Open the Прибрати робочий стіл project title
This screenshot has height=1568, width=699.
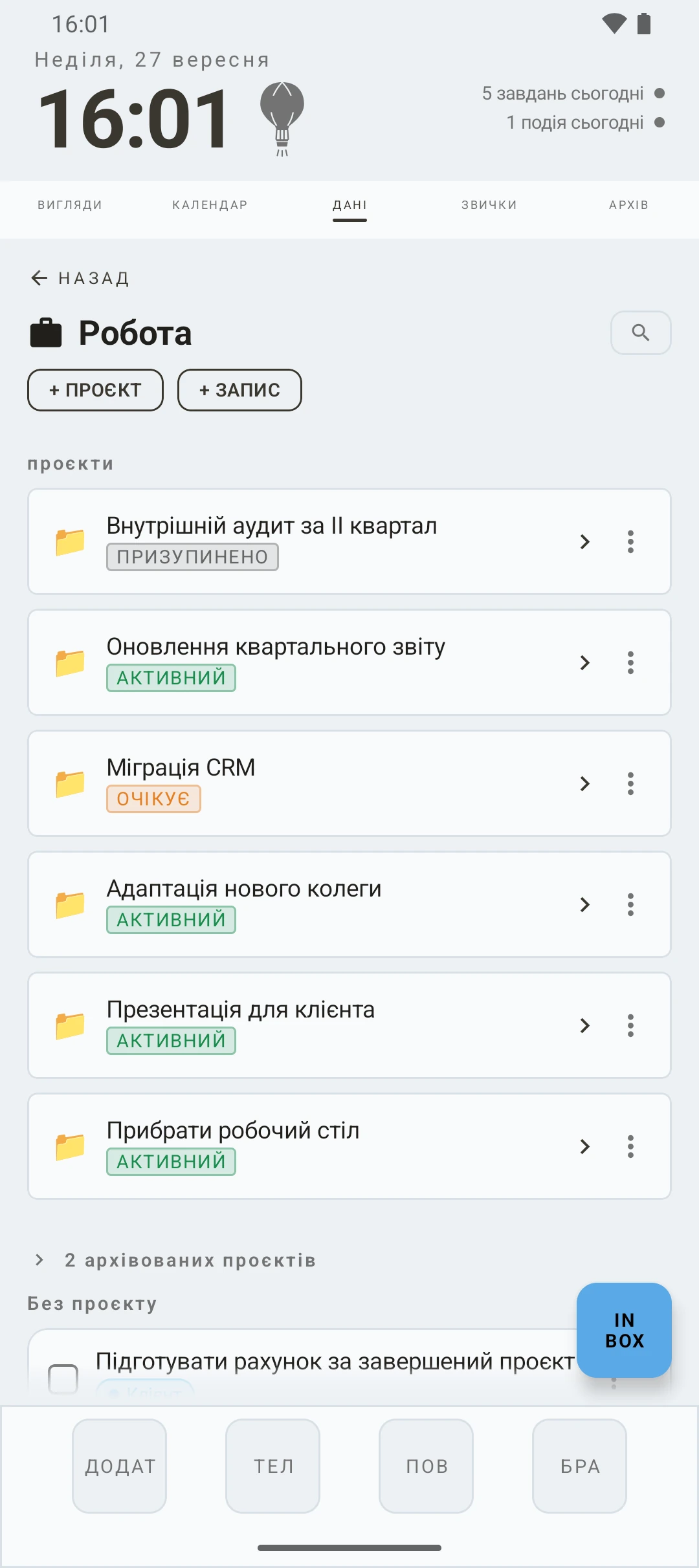pos(233,1131)
